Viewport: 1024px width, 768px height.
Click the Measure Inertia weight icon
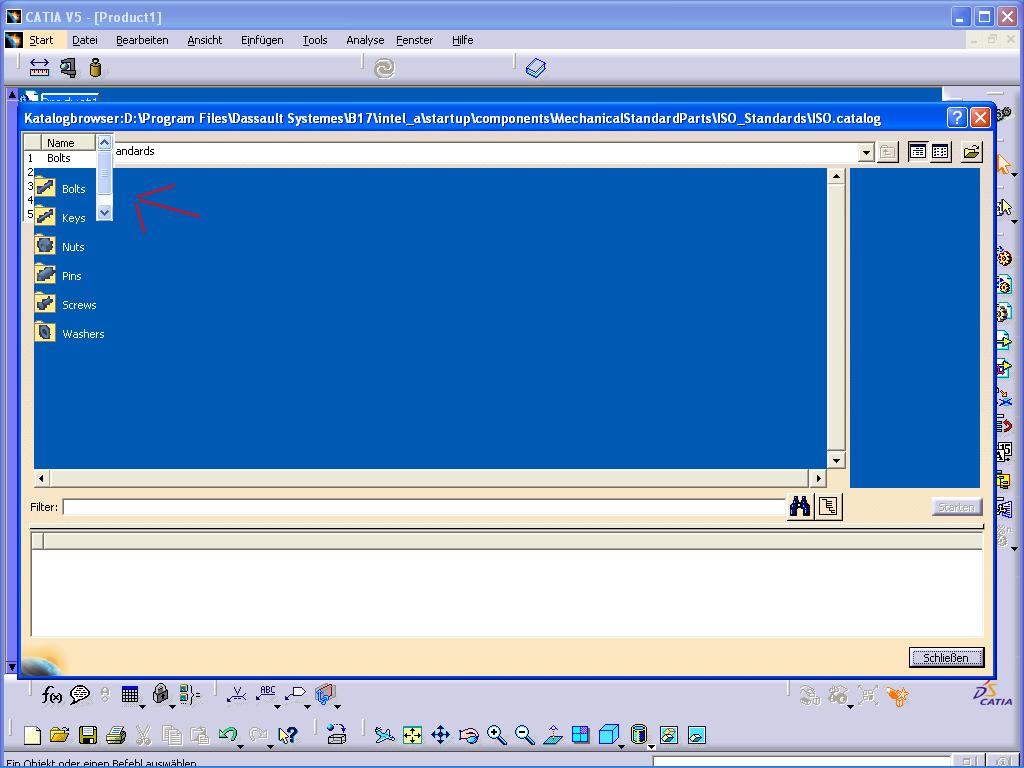pos(95,67)
